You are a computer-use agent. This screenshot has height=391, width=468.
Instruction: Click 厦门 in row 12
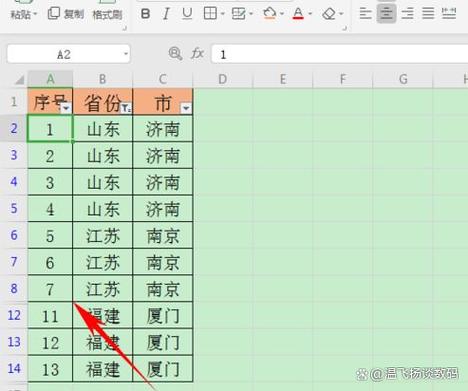[163, 316]
